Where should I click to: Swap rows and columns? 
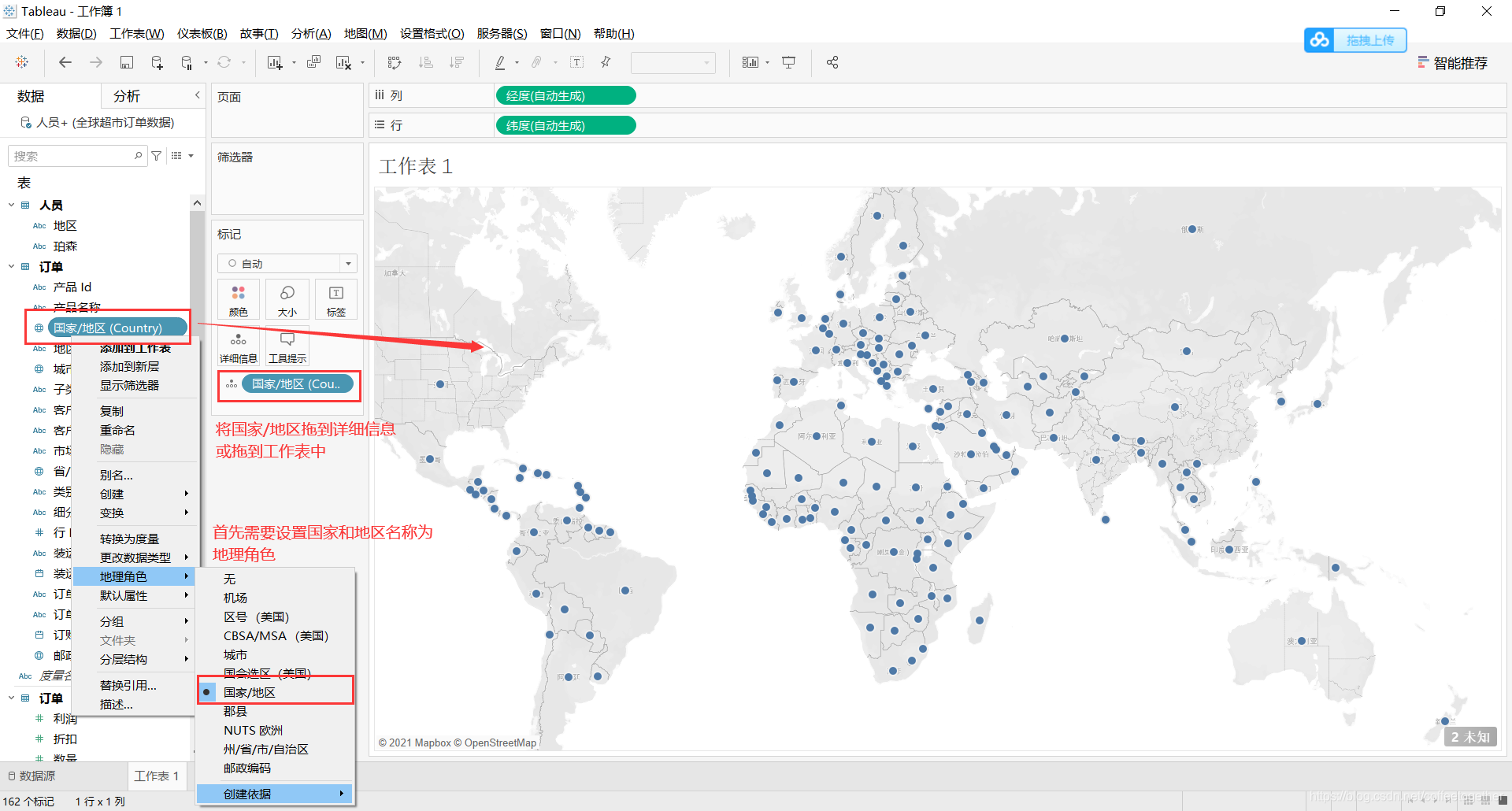[395, 62]
